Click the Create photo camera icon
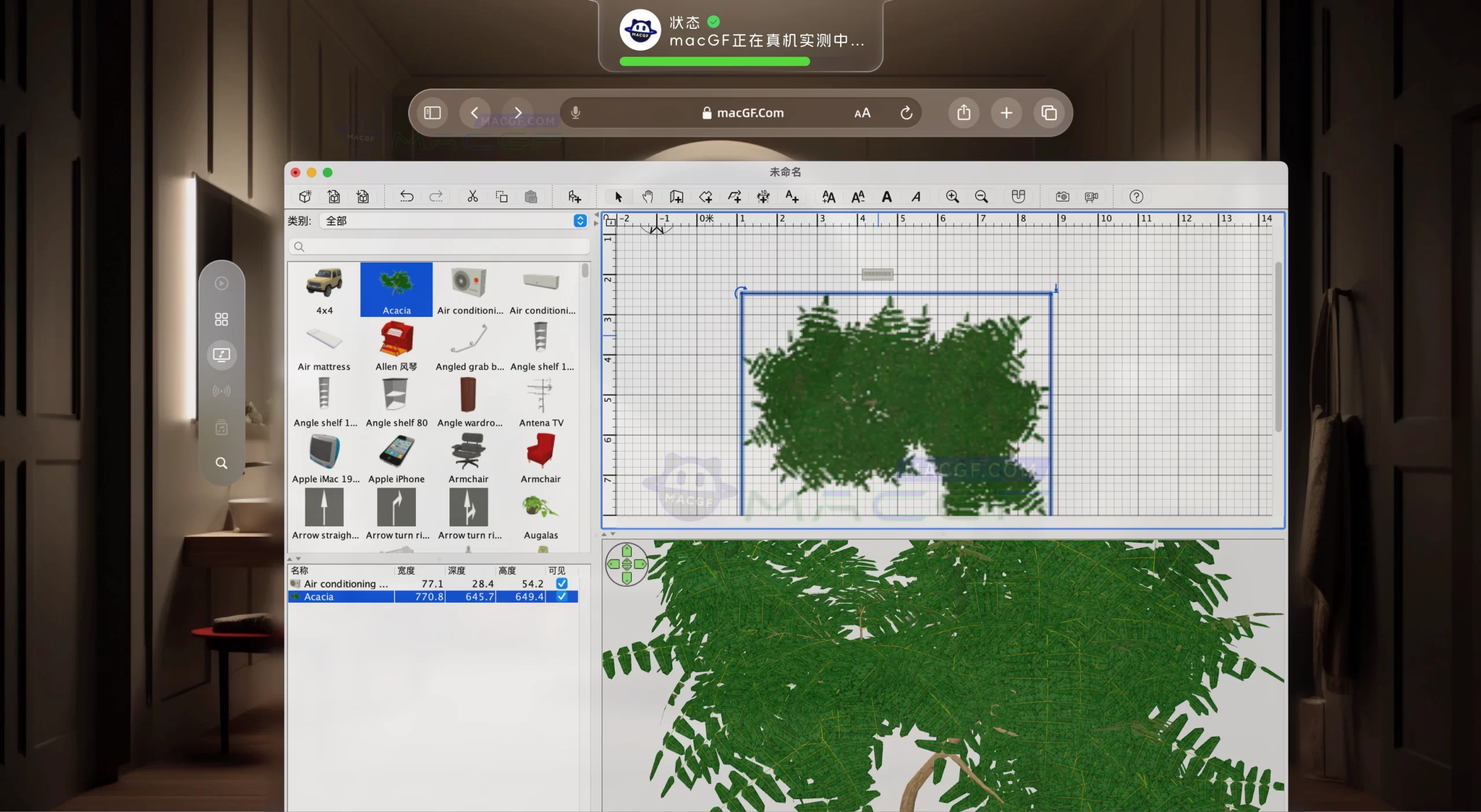Viewport: 1481px width, 812px height. click(x=1062, y=197)
